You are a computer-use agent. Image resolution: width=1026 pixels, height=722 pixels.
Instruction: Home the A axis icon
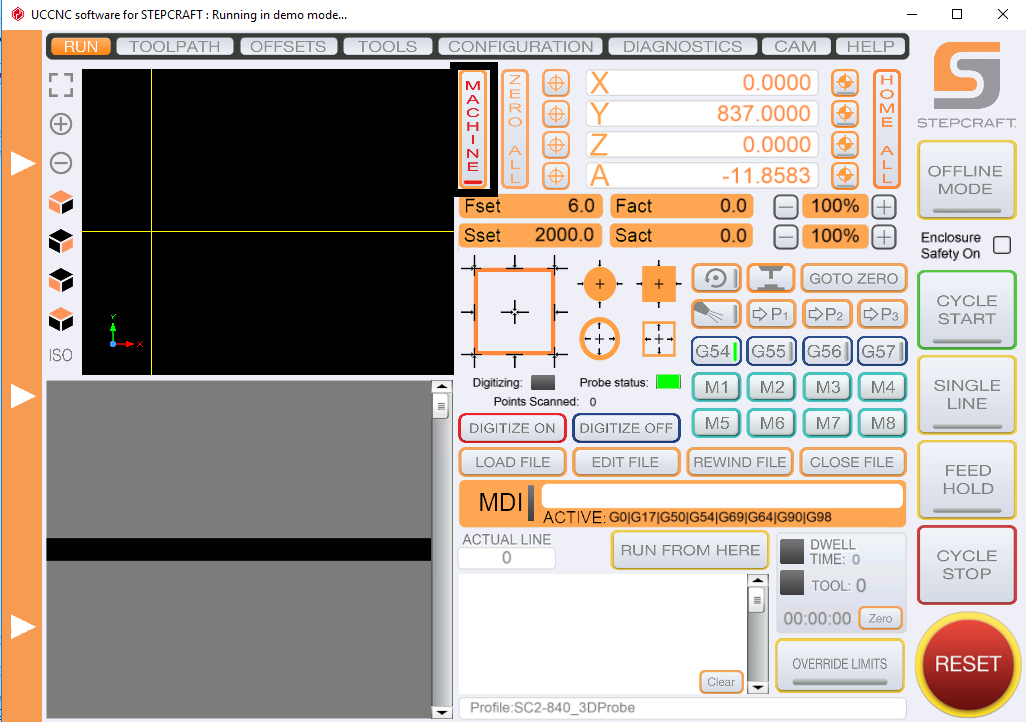(x=845, y=175)
